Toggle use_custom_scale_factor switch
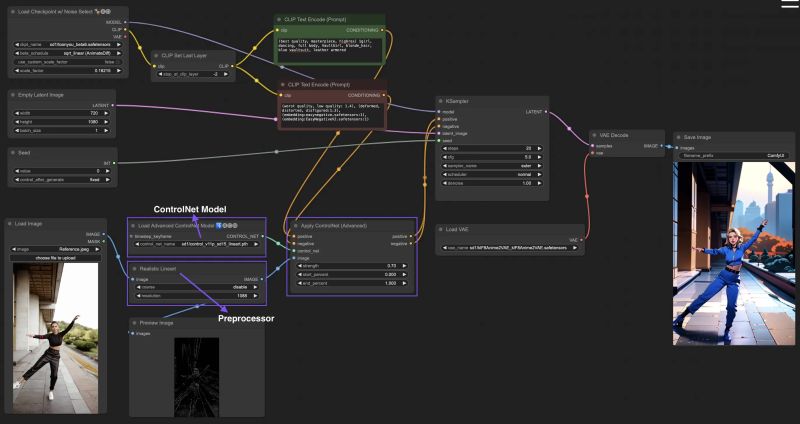 pyautogui.click(x=68, y=62)
